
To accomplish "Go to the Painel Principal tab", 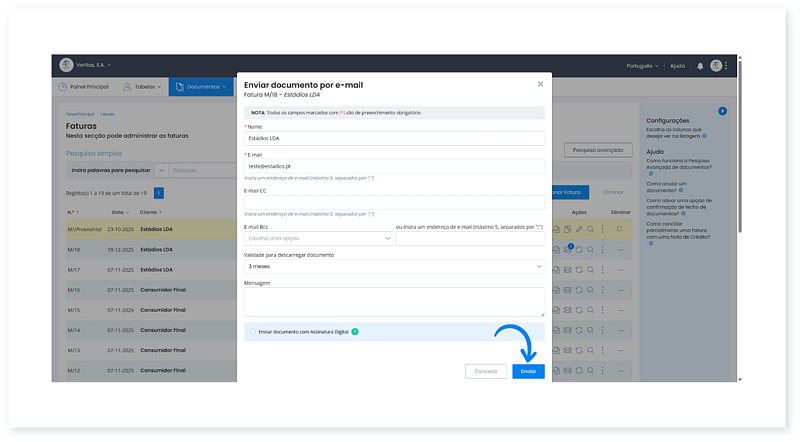I will tap(83, 87).
